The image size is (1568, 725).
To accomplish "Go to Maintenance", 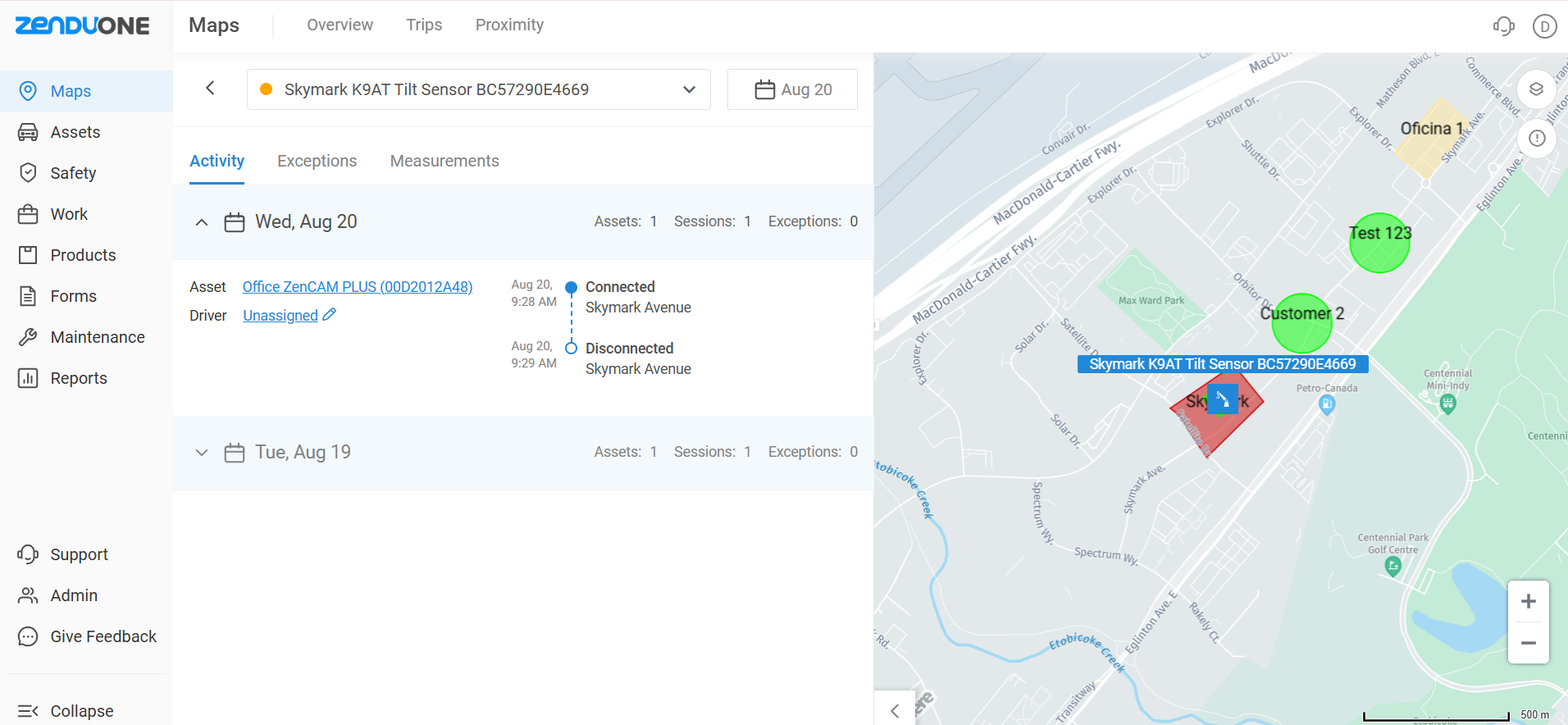I will tap(86, 337).
